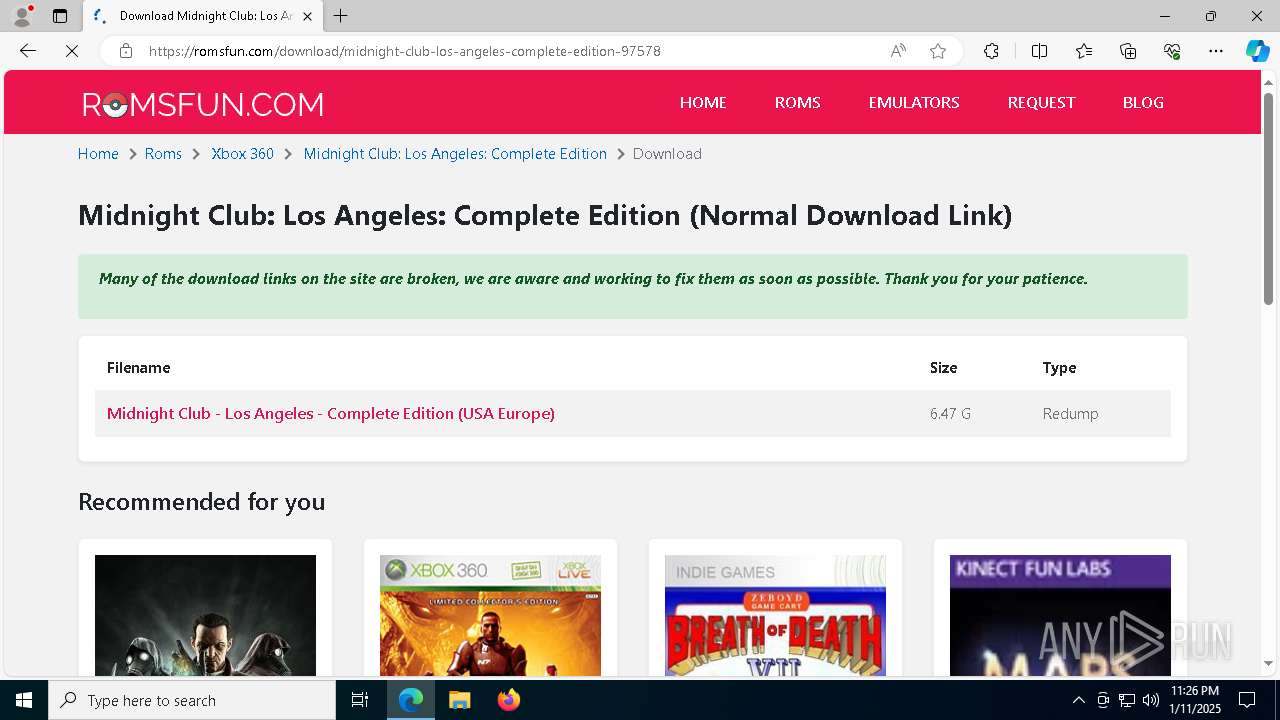Click the taskbar search box
The image size is (1280, 720).
192,700
